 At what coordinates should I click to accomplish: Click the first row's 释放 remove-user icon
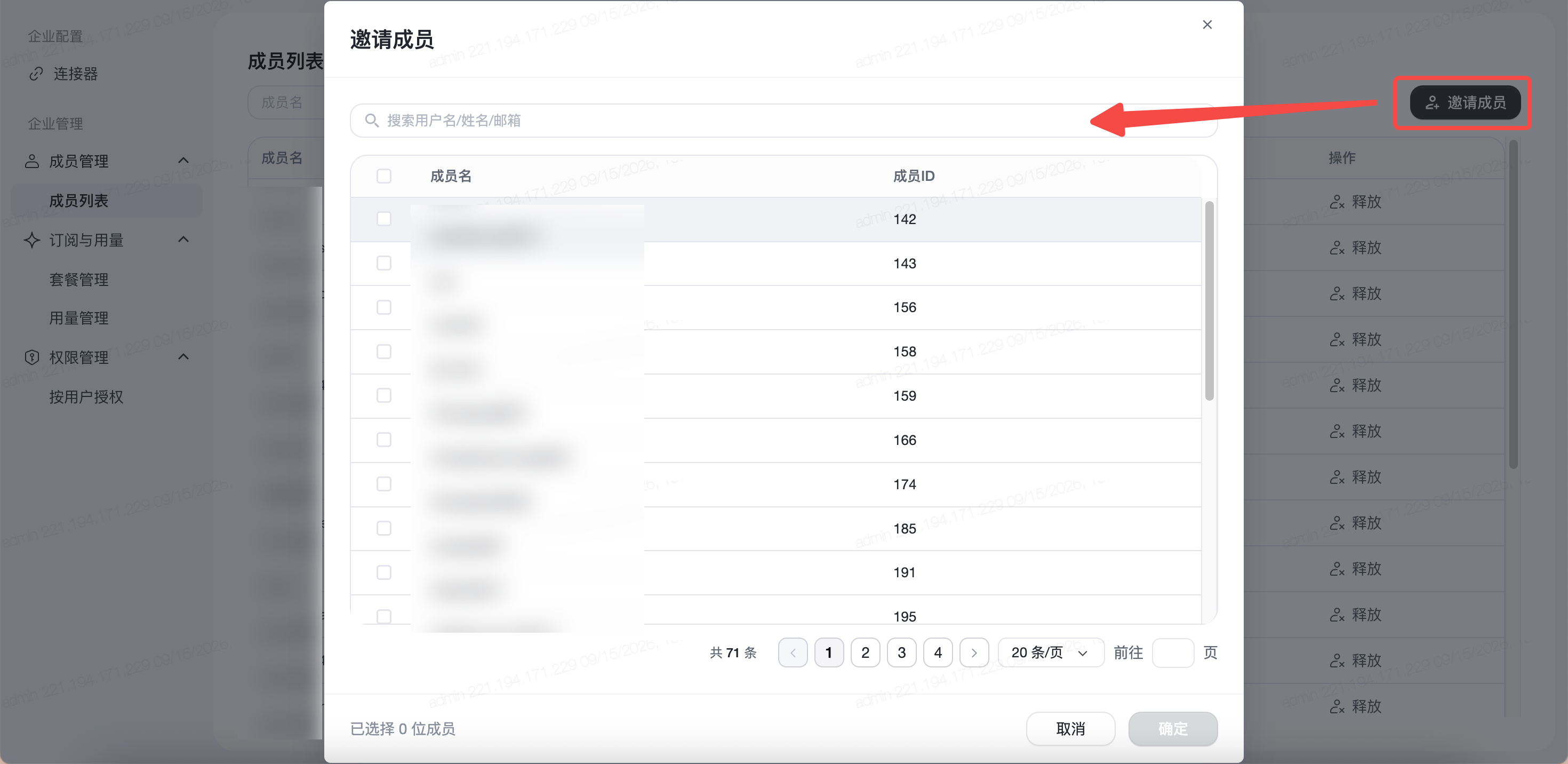pos(1337,202)
